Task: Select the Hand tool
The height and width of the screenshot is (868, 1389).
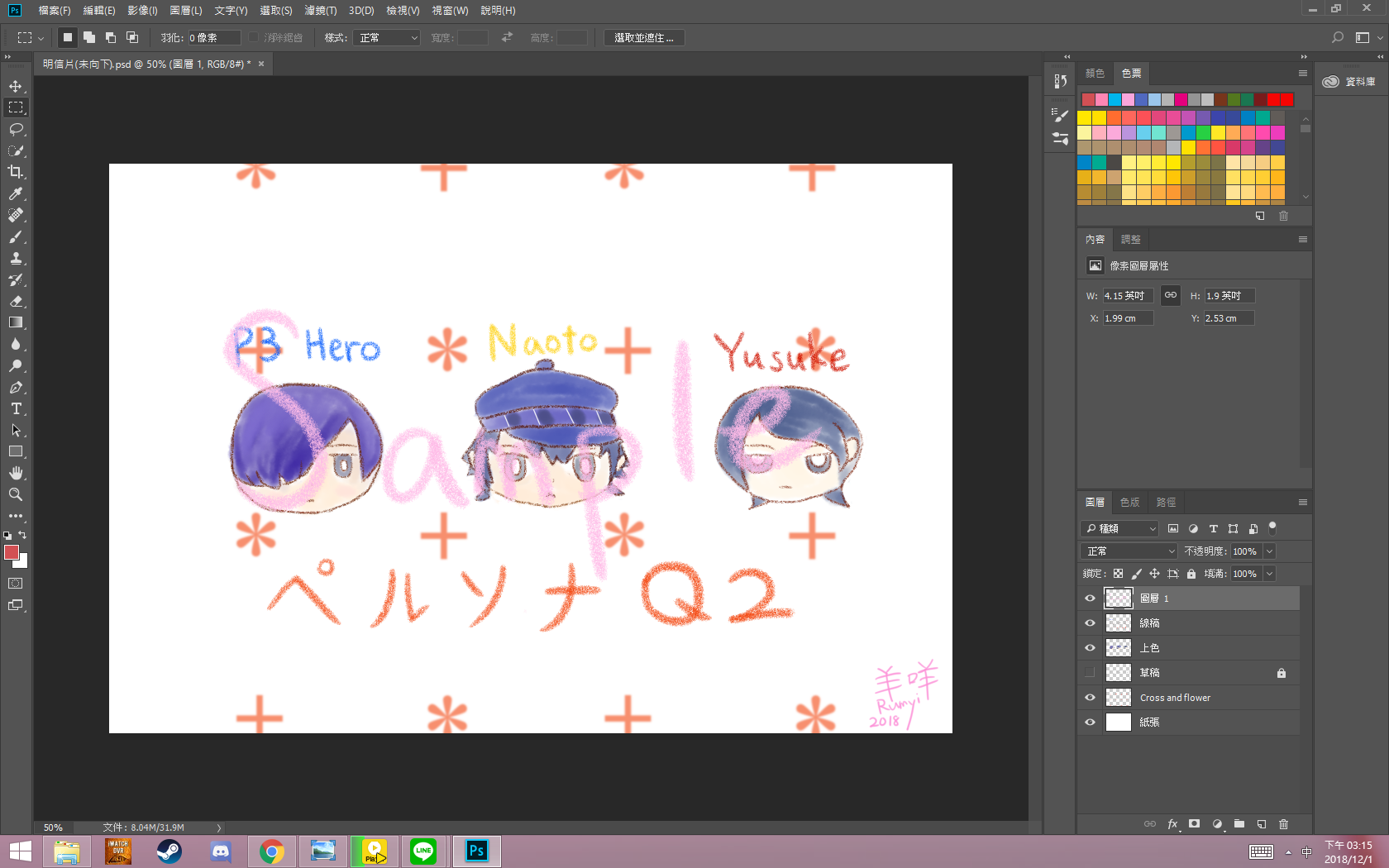Action: coord(16,473)
